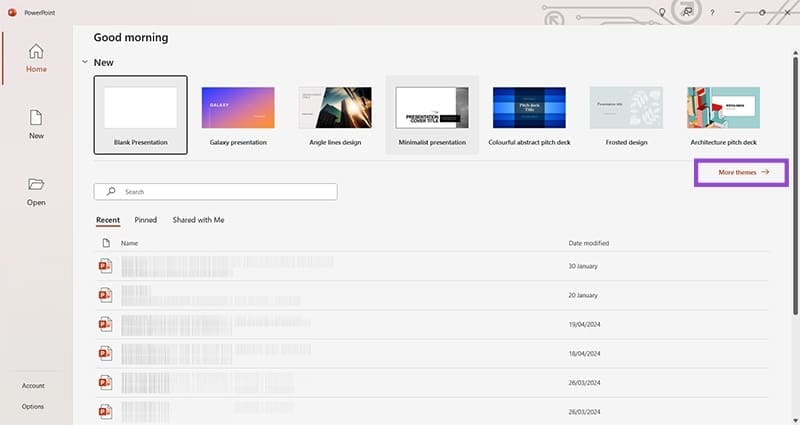Screen dimensions: 800x425
Task: Click the file type column icon header
Action: [106, 243]
